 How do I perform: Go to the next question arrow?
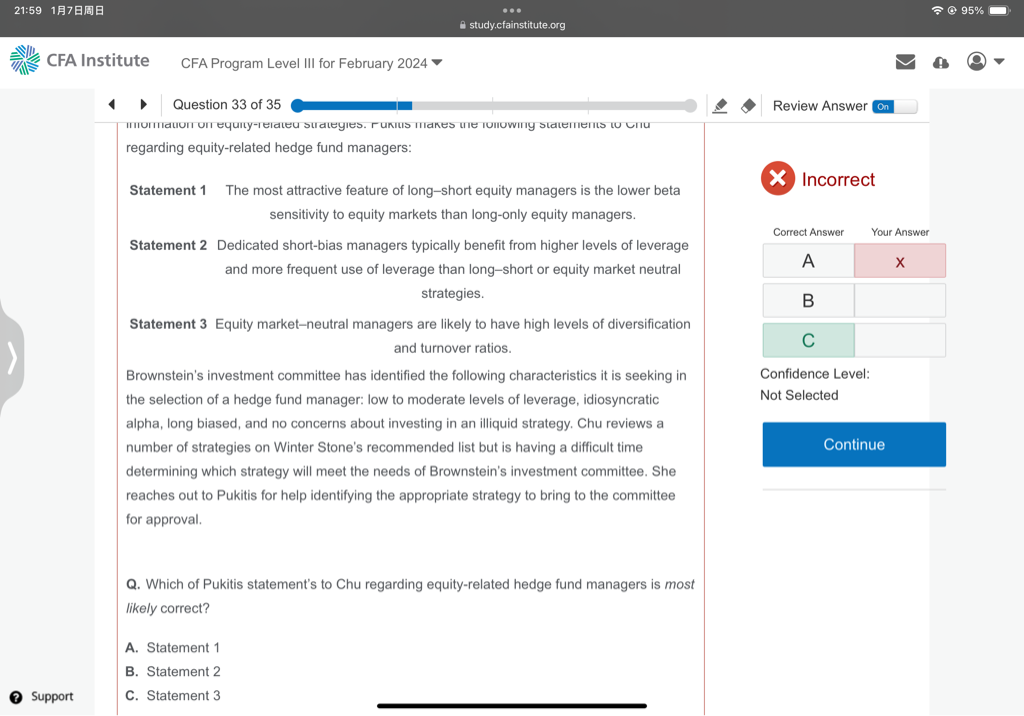tap(144, 105)
